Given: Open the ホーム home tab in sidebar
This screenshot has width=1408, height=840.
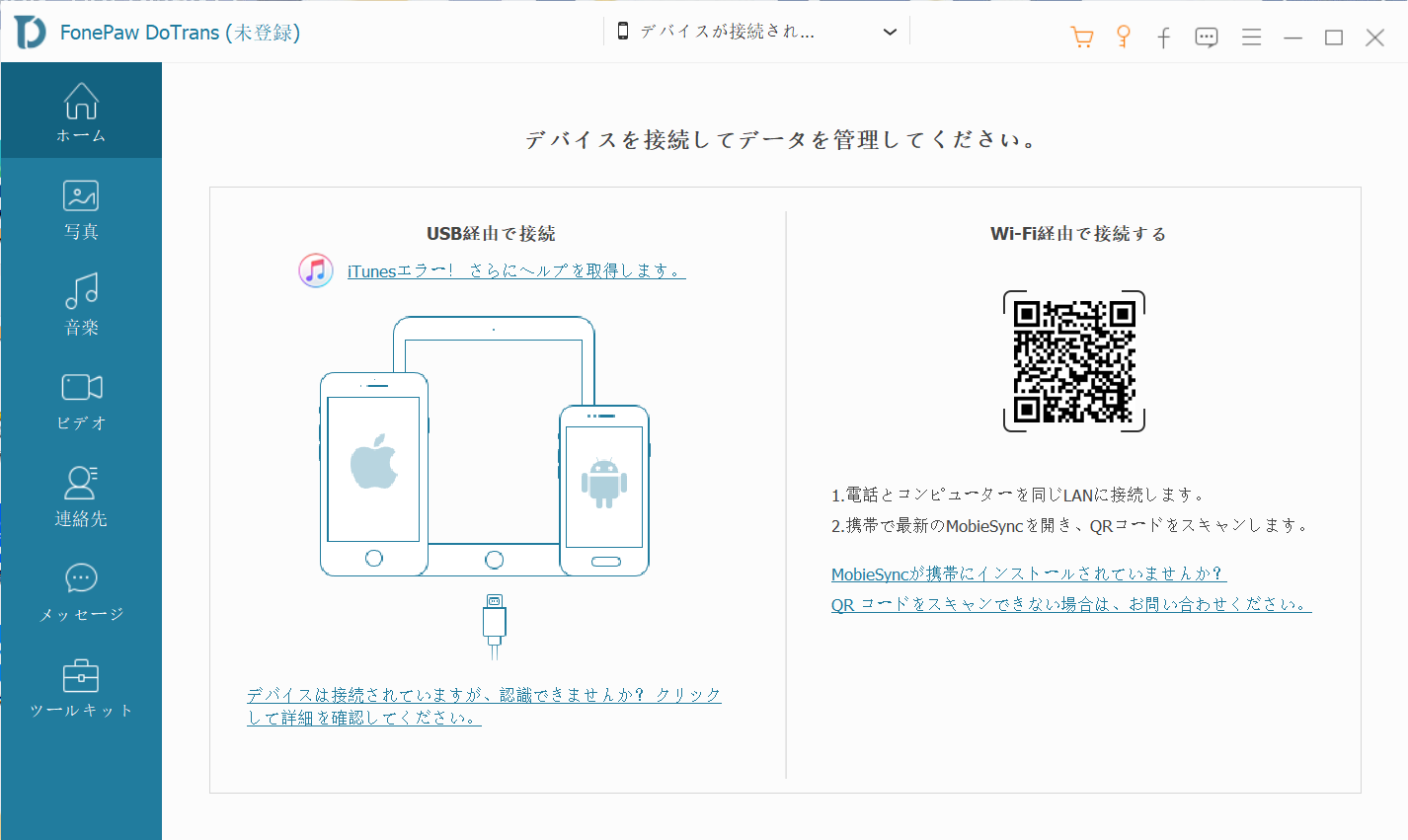Looking at the screenshot, I should pyautogui.click(x=81, y=111).
